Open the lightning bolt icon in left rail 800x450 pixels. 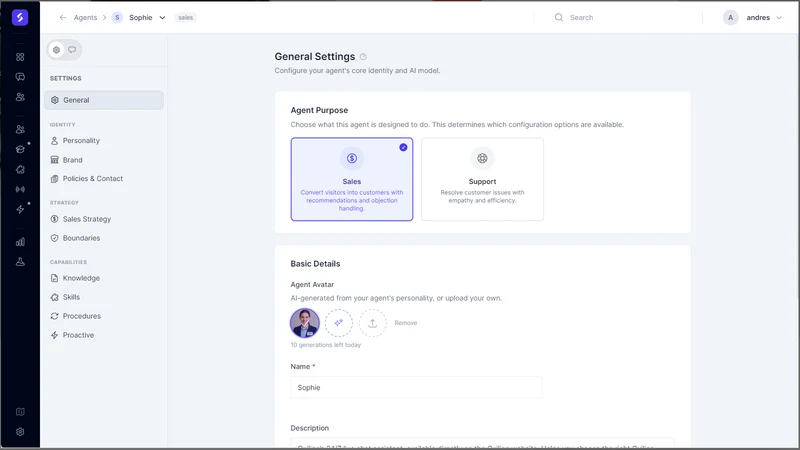(20, 209)
